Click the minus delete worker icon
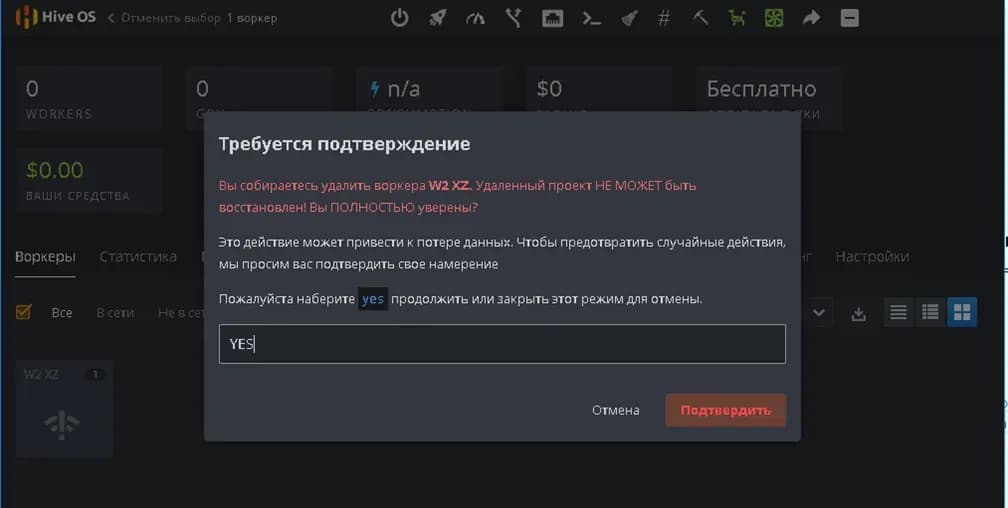The height and width of the screenshot is (508, 1008). [849, 18]
